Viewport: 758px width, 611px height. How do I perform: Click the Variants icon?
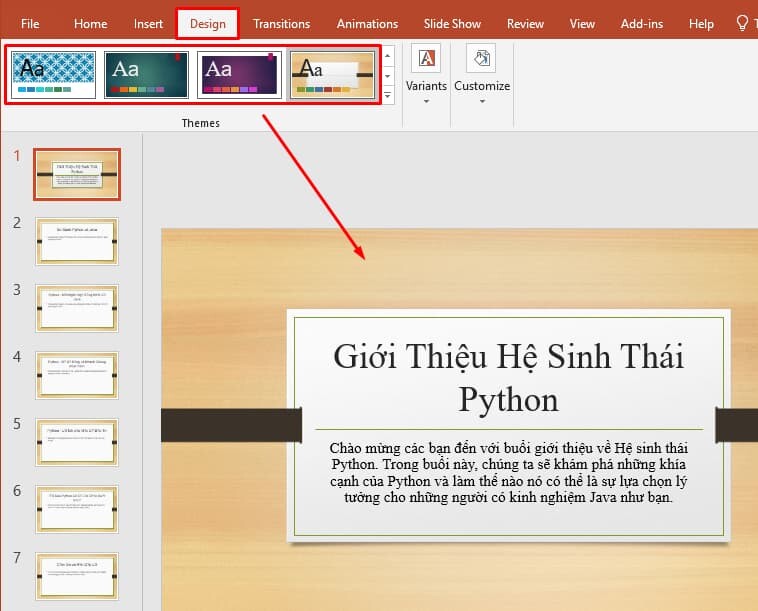[426, 59]
